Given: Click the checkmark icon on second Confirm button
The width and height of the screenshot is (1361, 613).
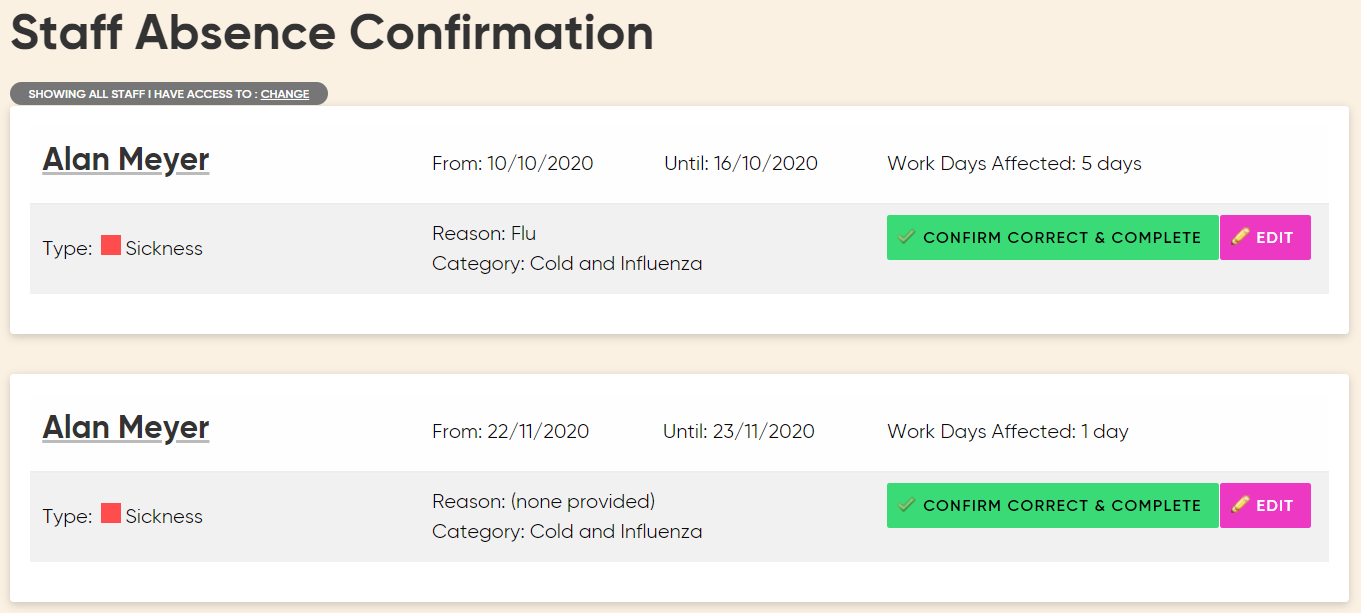Looking at the screenshot, I should (x=907, y=505).
